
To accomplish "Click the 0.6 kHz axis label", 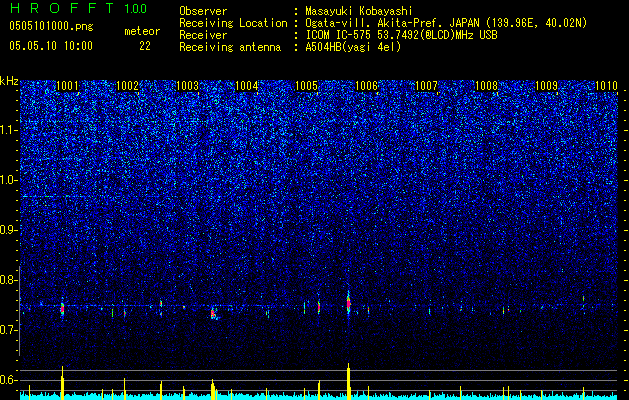I will (8, 380).
